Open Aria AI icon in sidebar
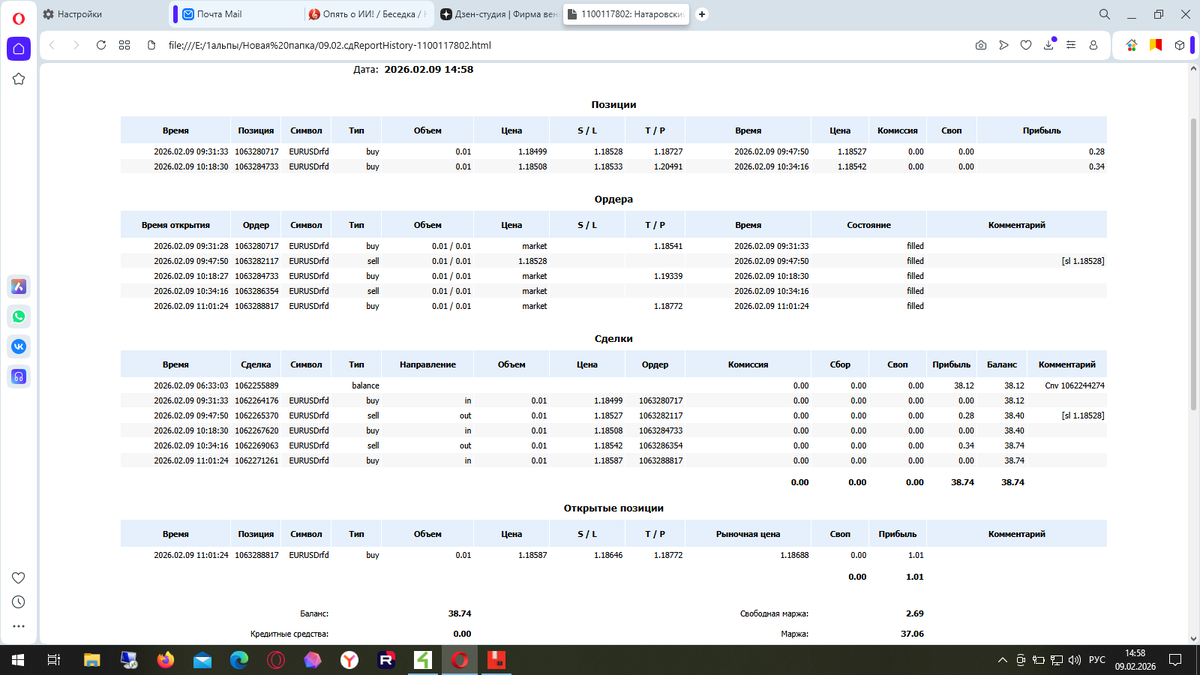 (18, 287)
